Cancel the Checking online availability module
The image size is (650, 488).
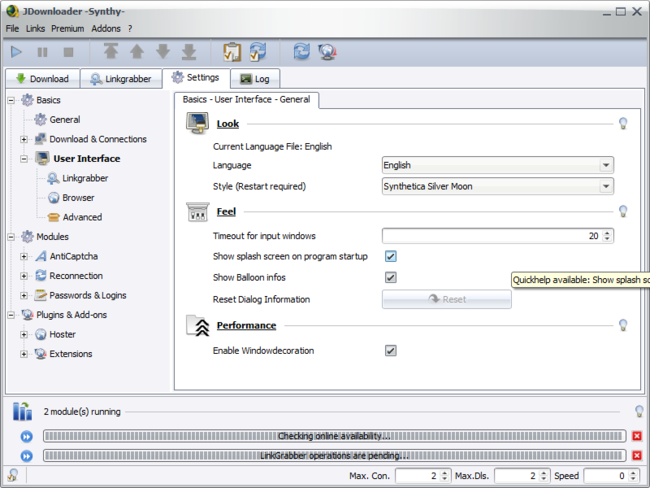coord(637,436)
